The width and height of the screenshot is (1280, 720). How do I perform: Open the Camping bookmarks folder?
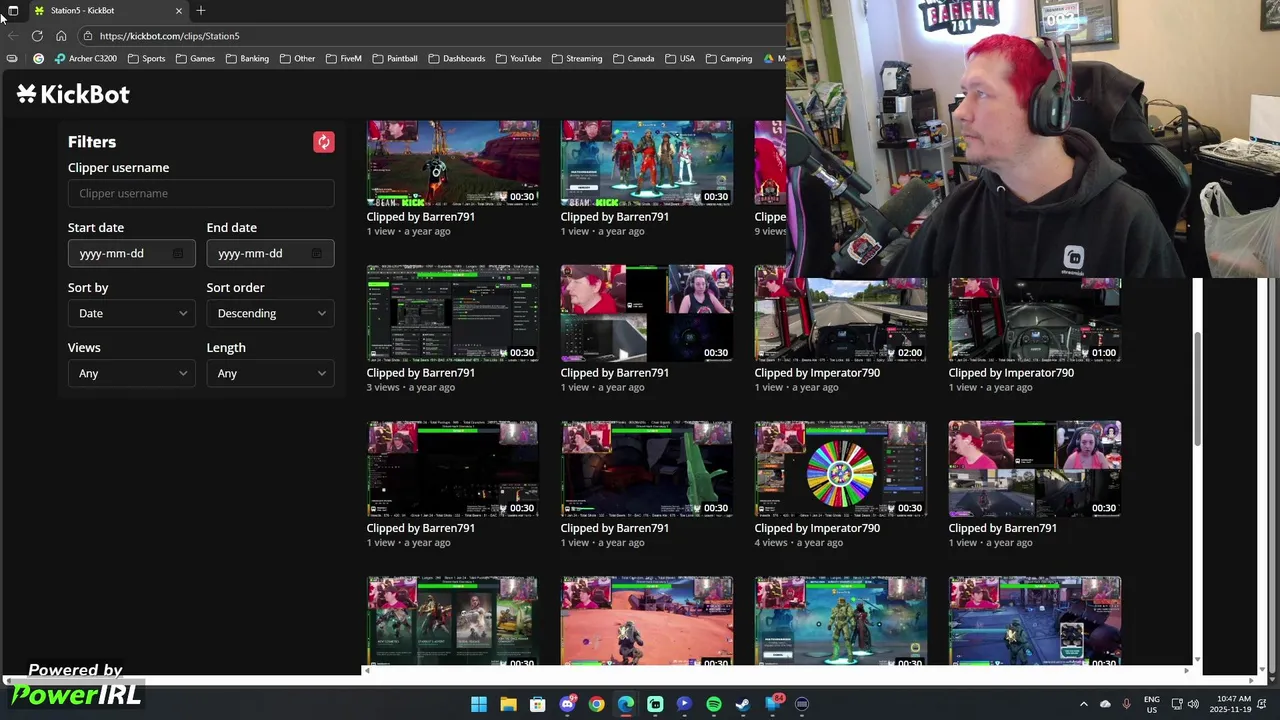pos(729,59)
